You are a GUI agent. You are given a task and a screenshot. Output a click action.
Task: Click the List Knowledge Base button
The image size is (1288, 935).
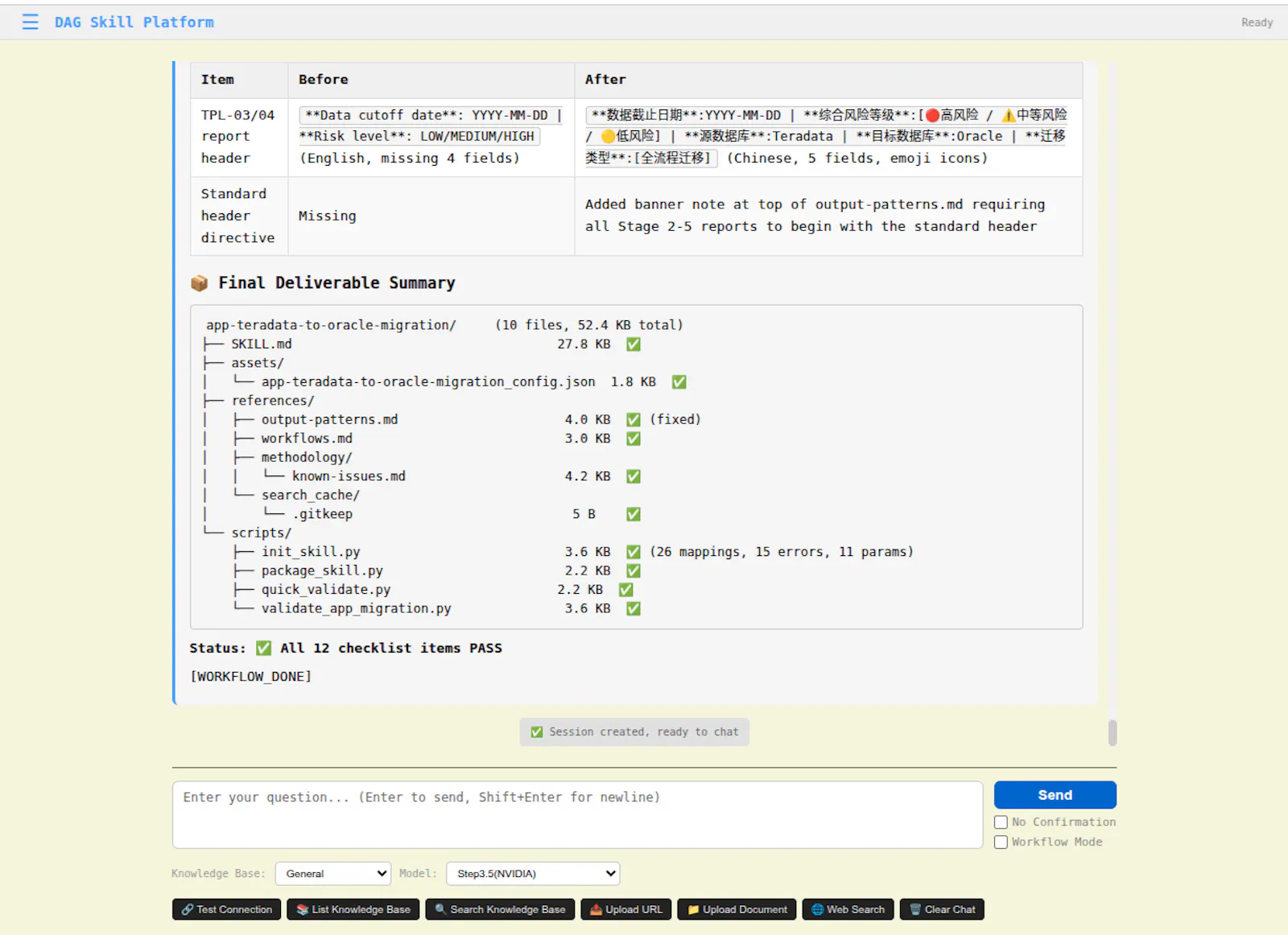(x=353, y=909)
